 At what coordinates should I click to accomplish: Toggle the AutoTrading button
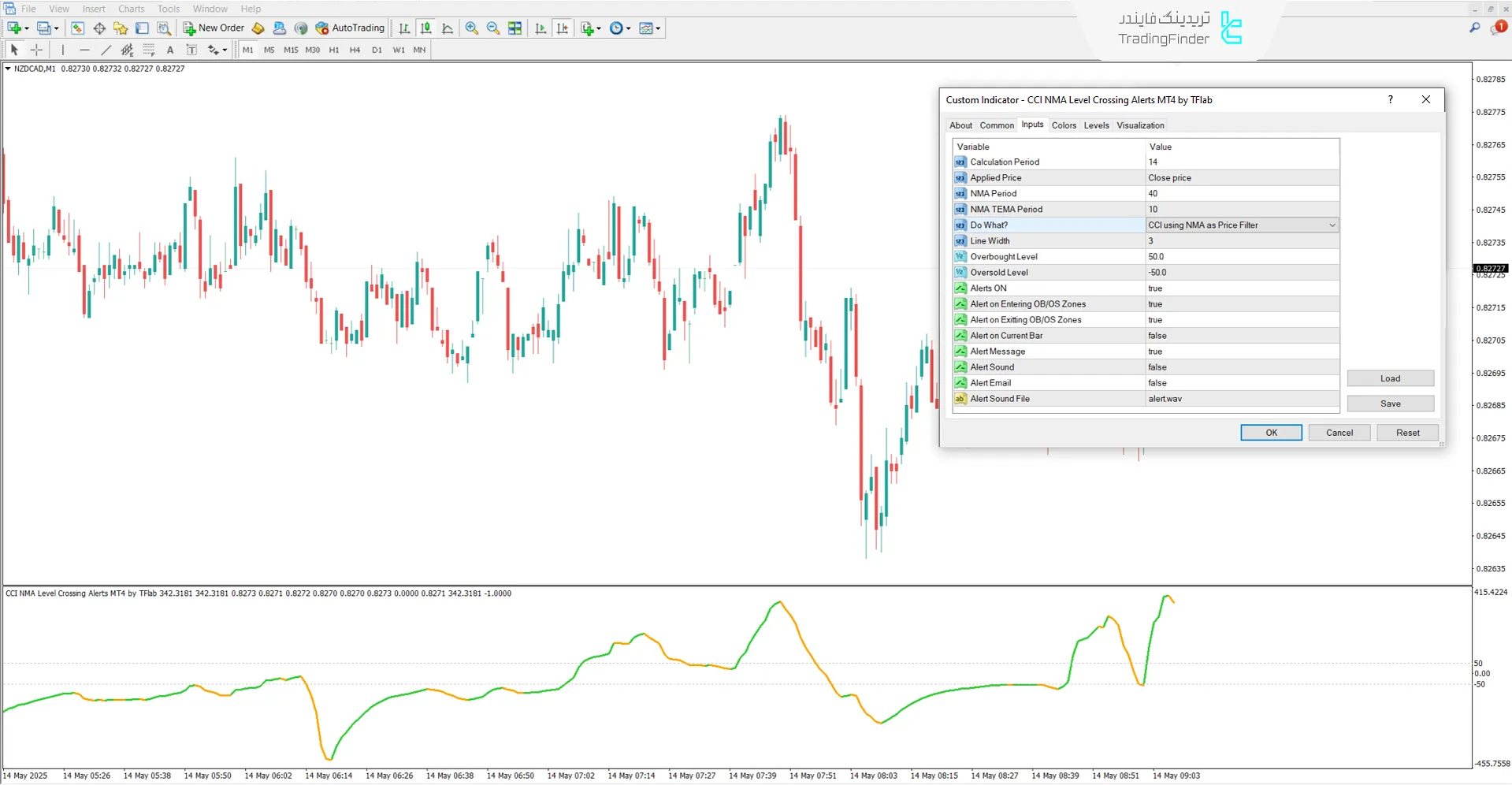(350, 28)
